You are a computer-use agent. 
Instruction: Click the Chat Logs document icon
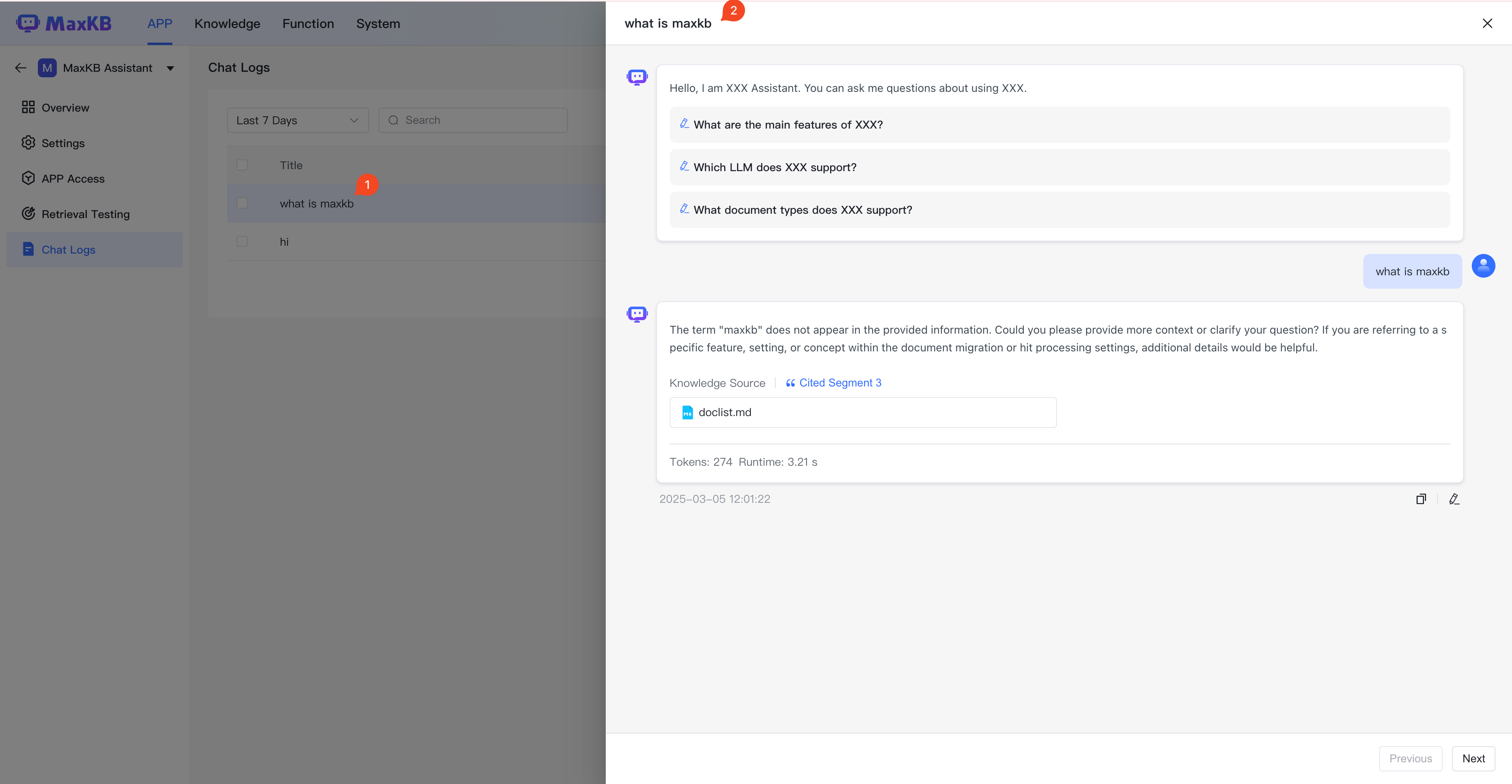28,249
